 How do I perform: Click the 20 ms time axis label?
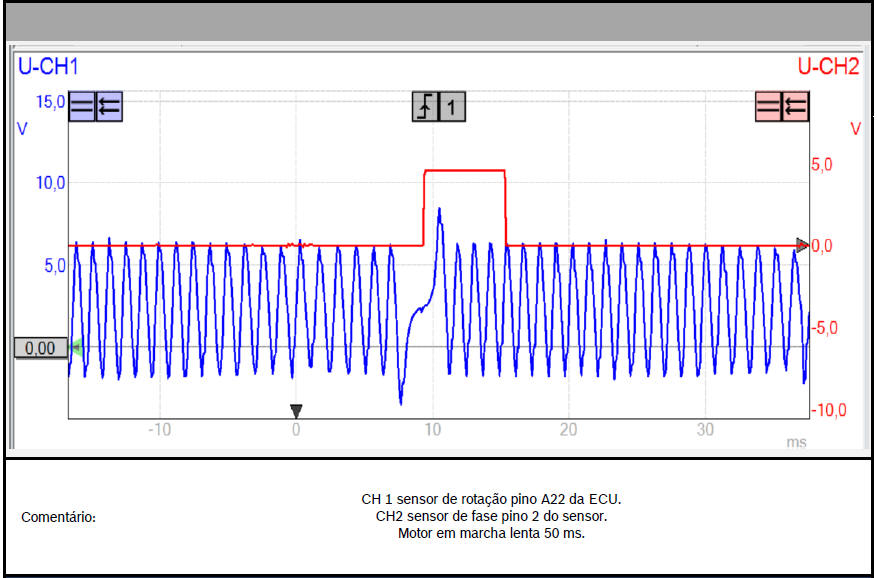(568, 430)
